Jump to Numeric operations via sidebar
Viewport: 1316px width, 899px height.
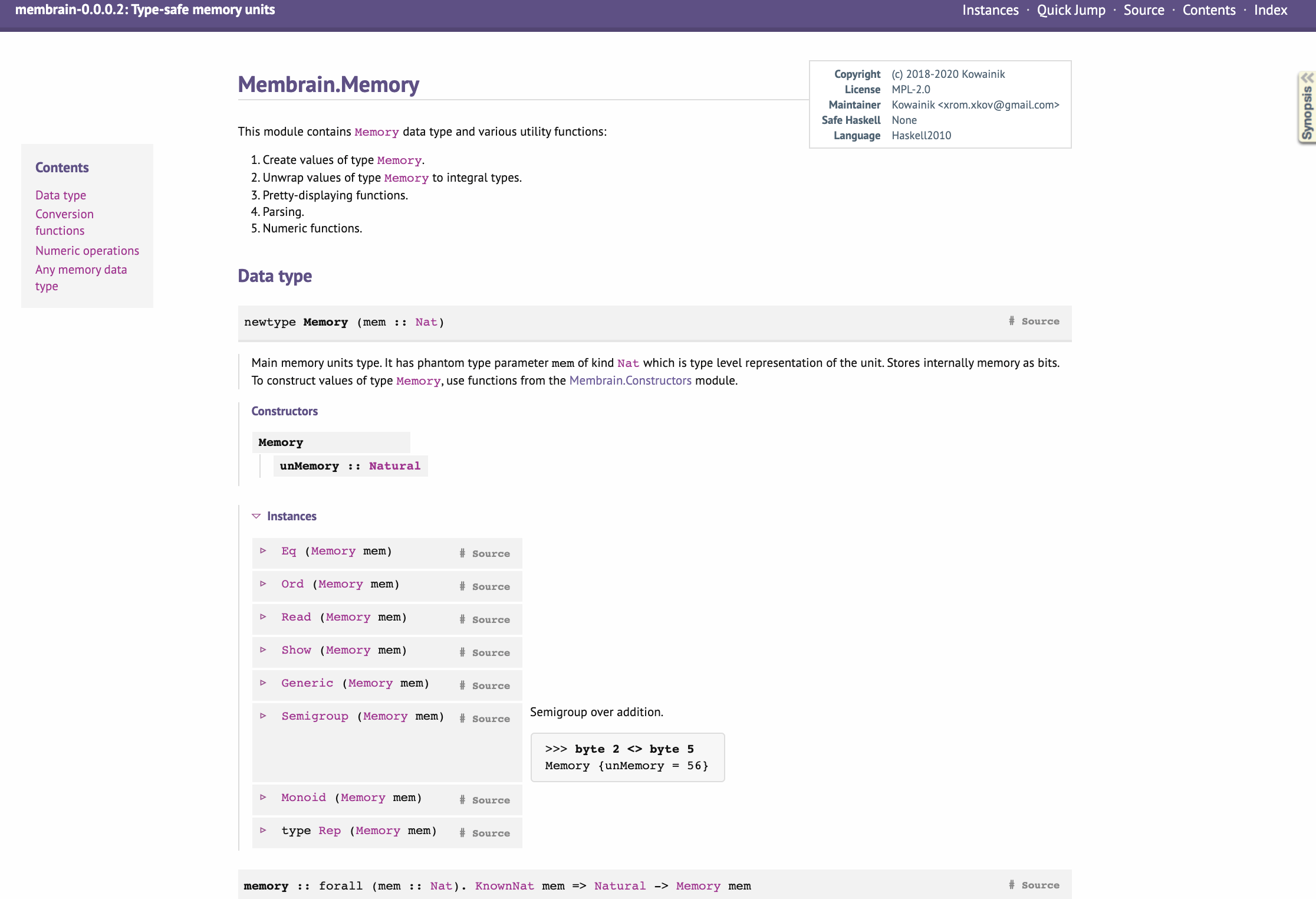[x=87, y=250]
